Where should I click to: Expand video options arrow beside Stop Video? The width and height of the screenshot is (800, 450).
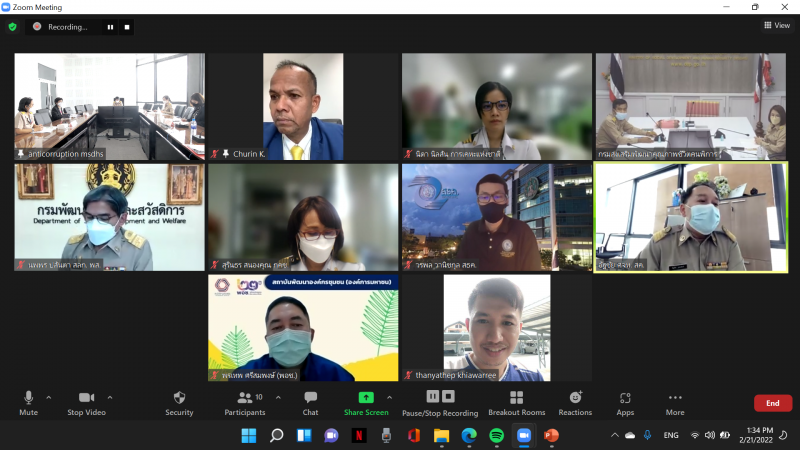[110, 397]
